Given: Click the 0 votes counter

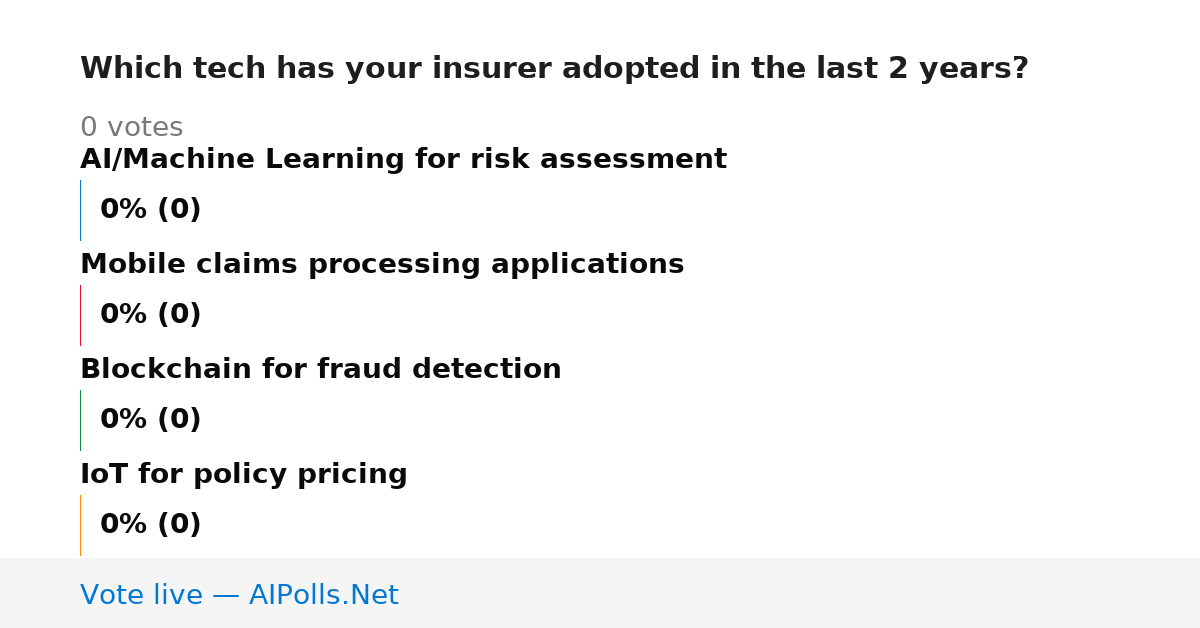Looking at the screenshot, I should [131, 128].
